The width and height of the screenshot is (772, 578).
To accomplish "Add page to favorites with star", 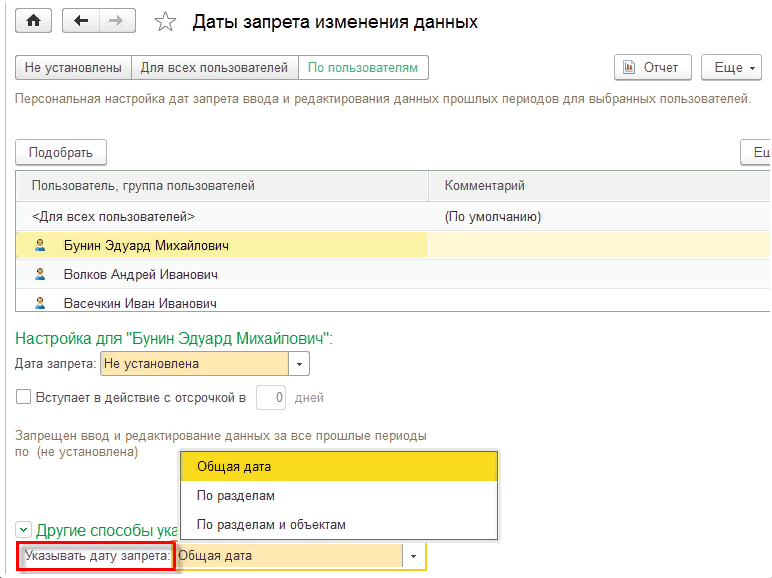I will pyautogui.click(x=167, y=22).
